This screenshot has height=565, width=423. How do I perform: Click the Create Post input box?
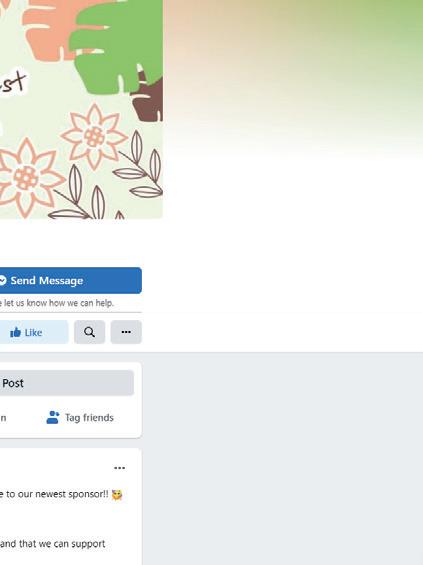pyautogui.click(x=67, y=383)
